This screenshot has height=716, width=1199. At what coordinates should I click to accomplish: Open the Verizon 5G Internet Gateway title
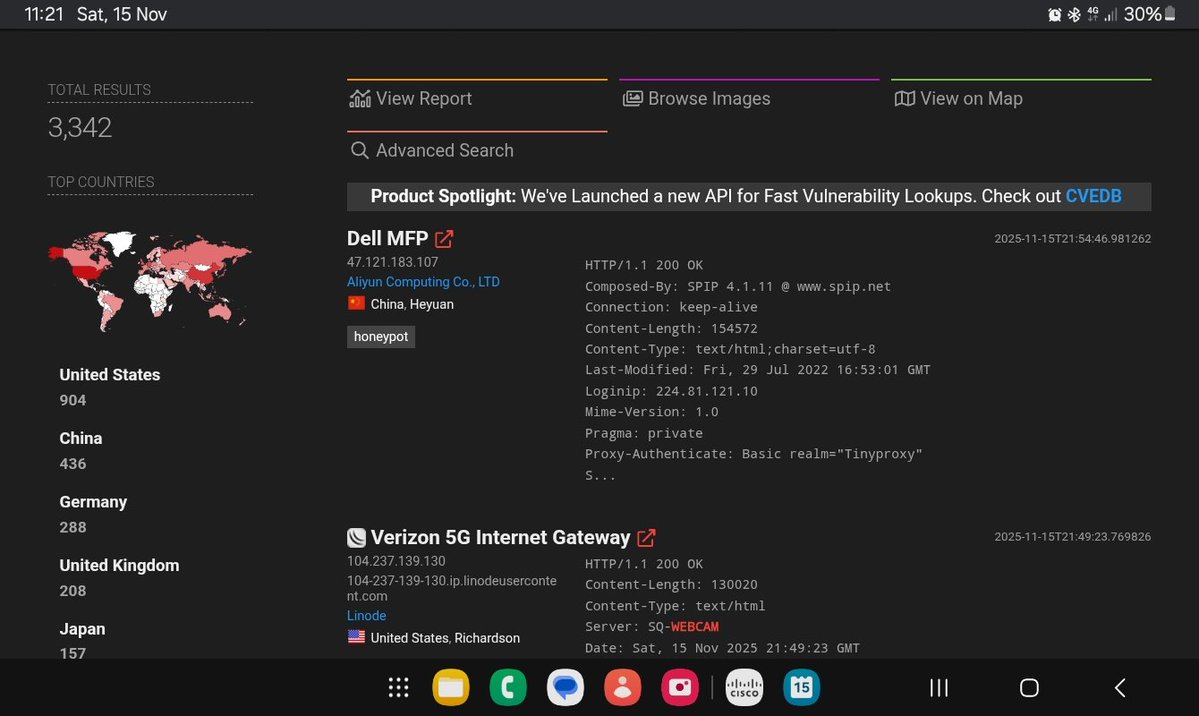click(500, 538)
